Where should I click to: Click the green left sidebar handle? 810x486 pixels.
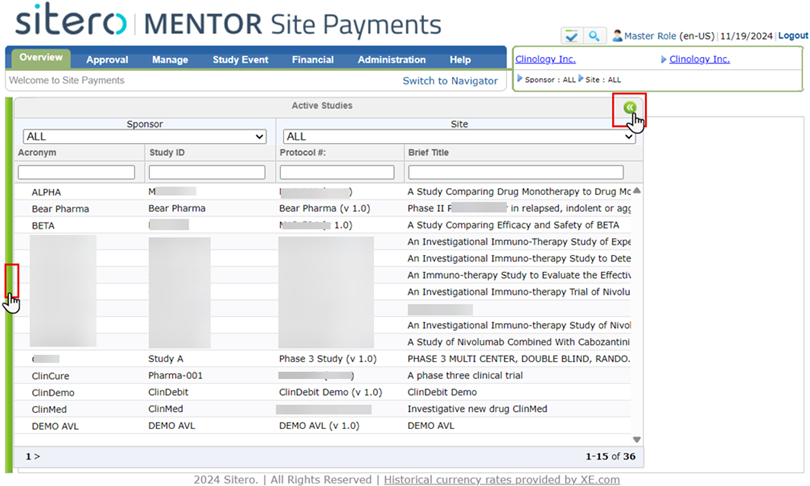tap(9, 285)
